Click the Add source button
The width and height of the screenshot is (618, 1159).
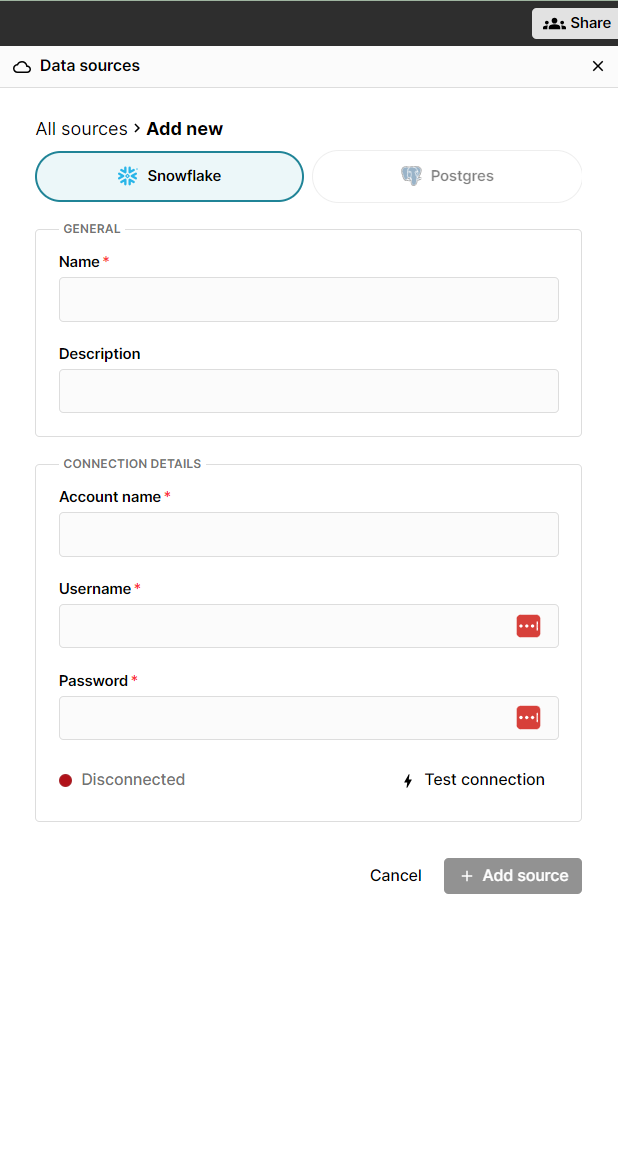tap(512, 875)
